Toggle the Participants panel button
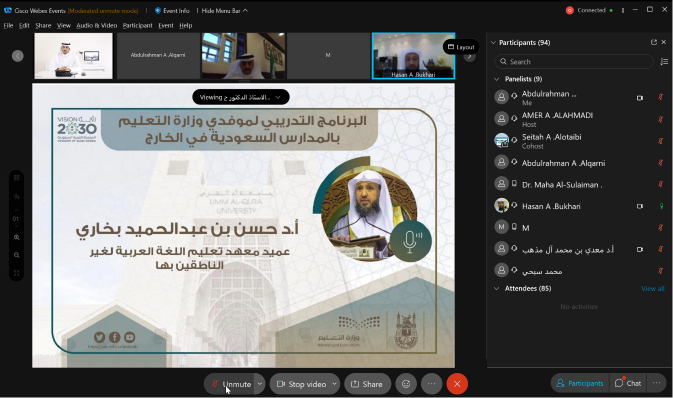Image resolution: width=673 pixels, height=398 pixels. pyautogui.click(x=580, y=383)
